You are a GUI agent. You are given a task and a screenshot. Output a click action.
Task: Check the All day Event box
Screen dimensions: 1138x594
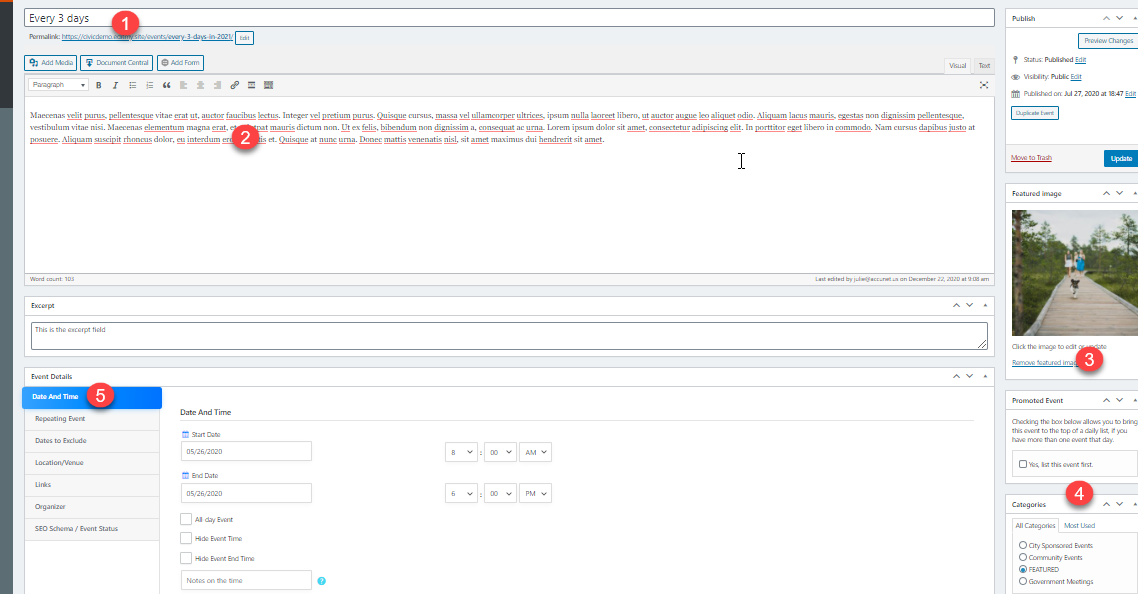[186, 519]
